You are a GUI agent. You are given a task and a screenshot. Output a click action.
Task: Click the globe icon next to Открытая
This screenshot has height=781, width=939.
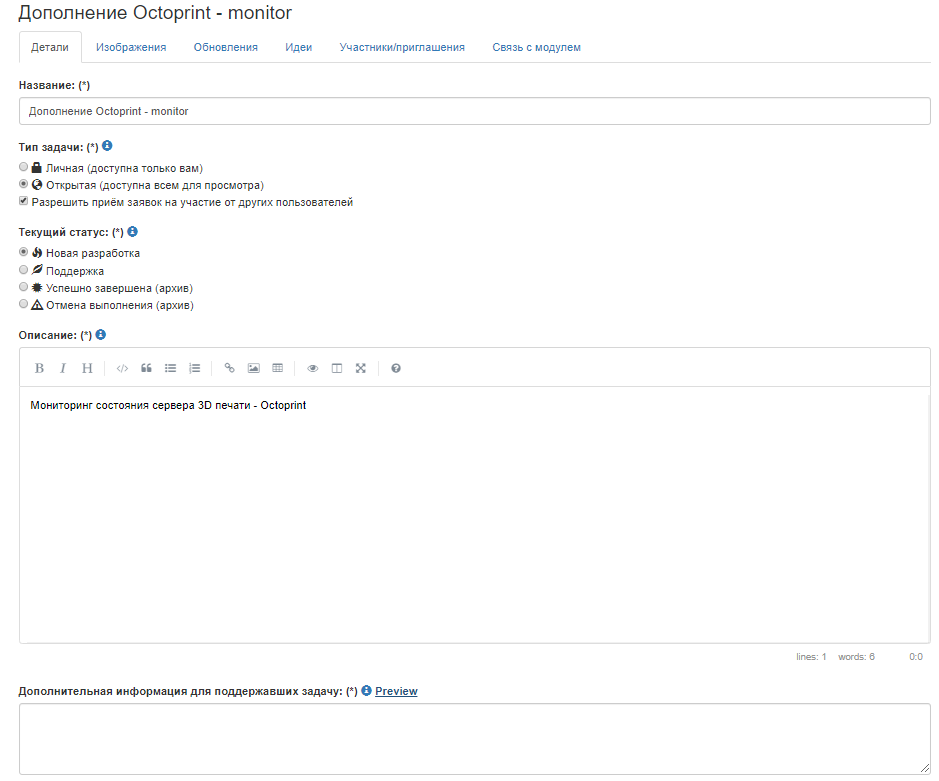tap(37, 184)
